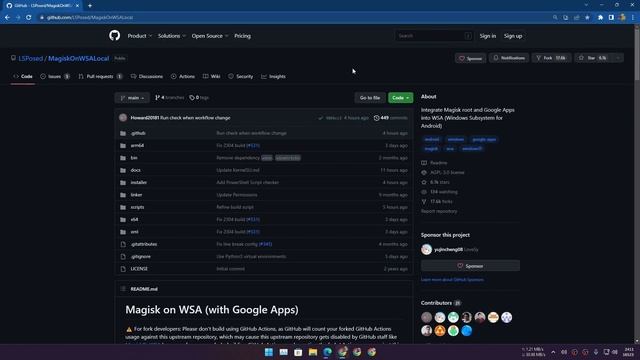The width and height of the screenshot is (640, 360).
Task: Open the .gitignore file
Action: (140, 256)
